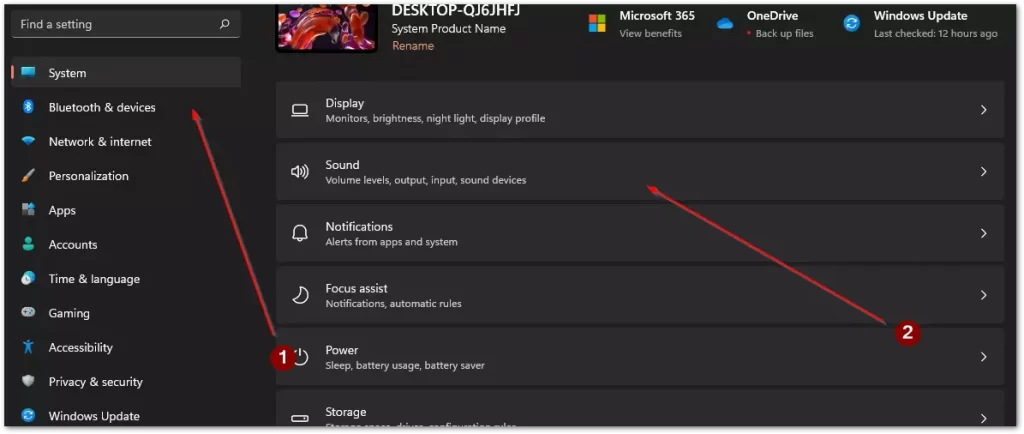Open Microsoft 365 View benefits

tap(650, 33)
